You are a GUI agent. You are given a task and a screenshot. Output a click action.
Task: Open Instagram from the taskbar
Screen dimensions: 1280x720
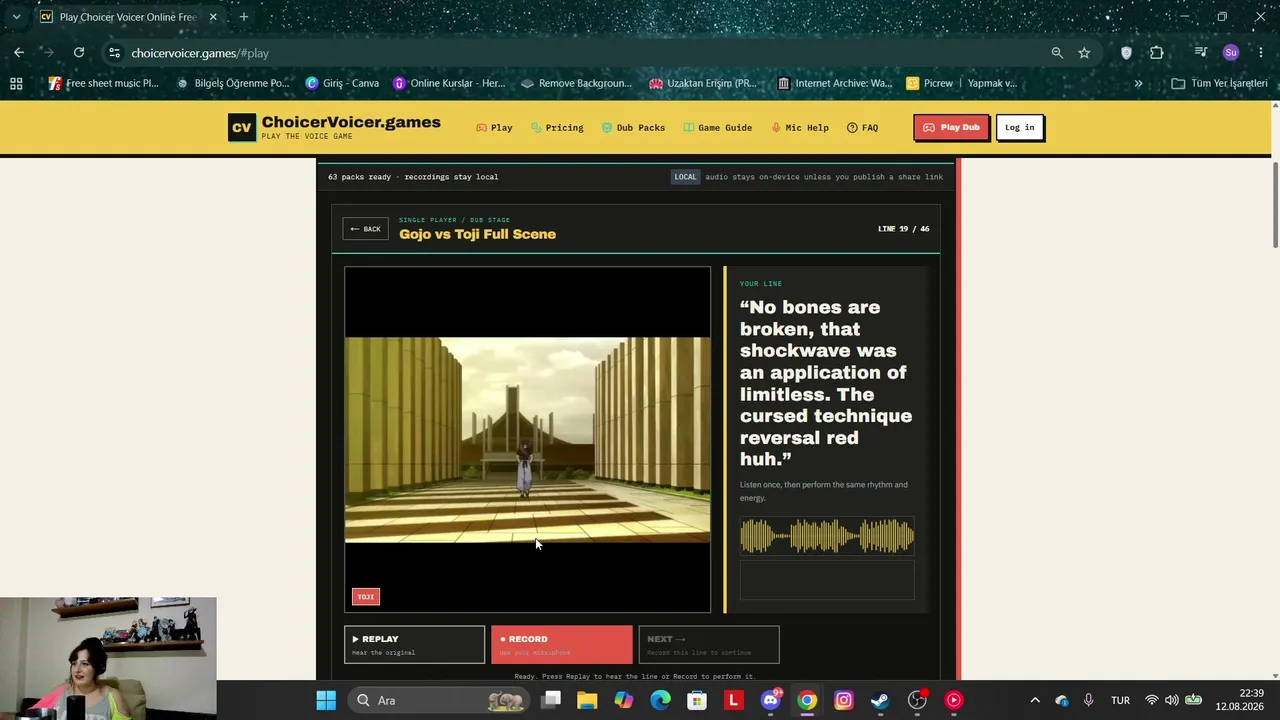[843, 700]
